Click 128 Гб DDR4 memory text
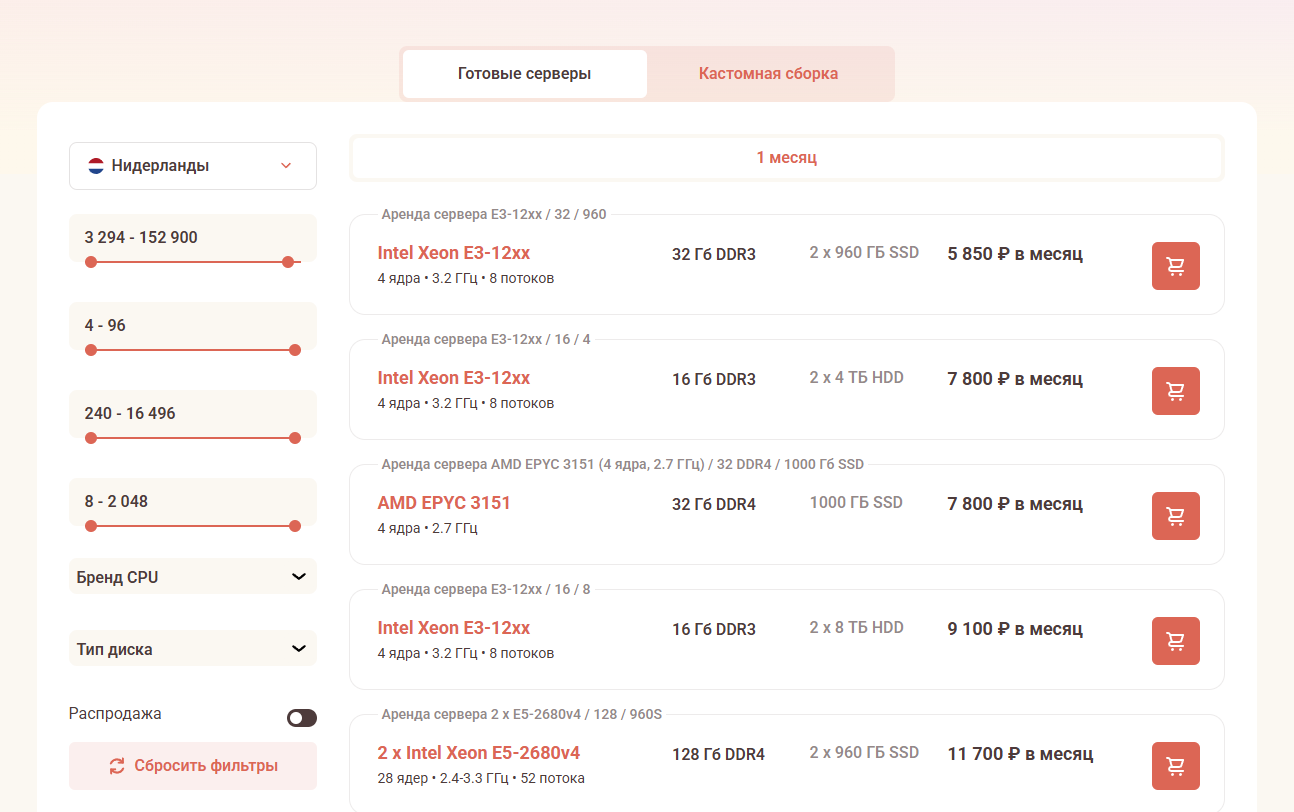 click(718, 754)
